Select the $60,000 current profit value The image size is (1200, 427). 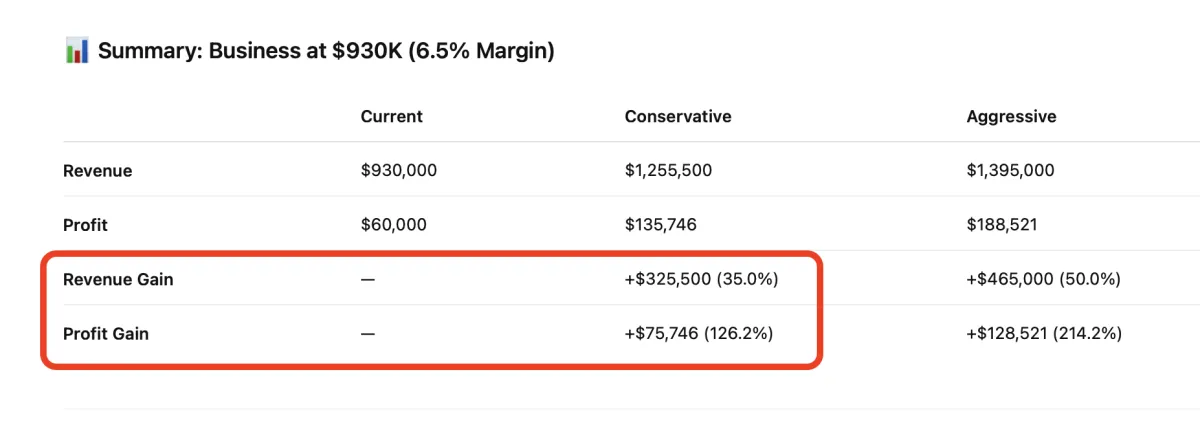394,225
